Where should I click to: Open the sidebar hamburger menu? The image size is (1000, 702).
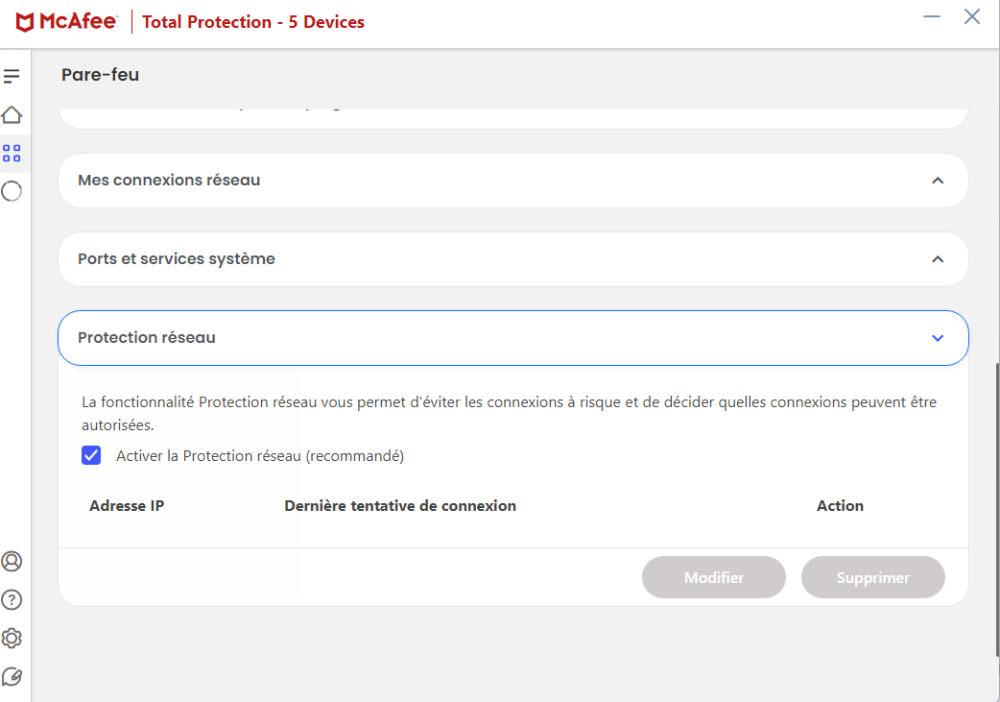[12, 76]
